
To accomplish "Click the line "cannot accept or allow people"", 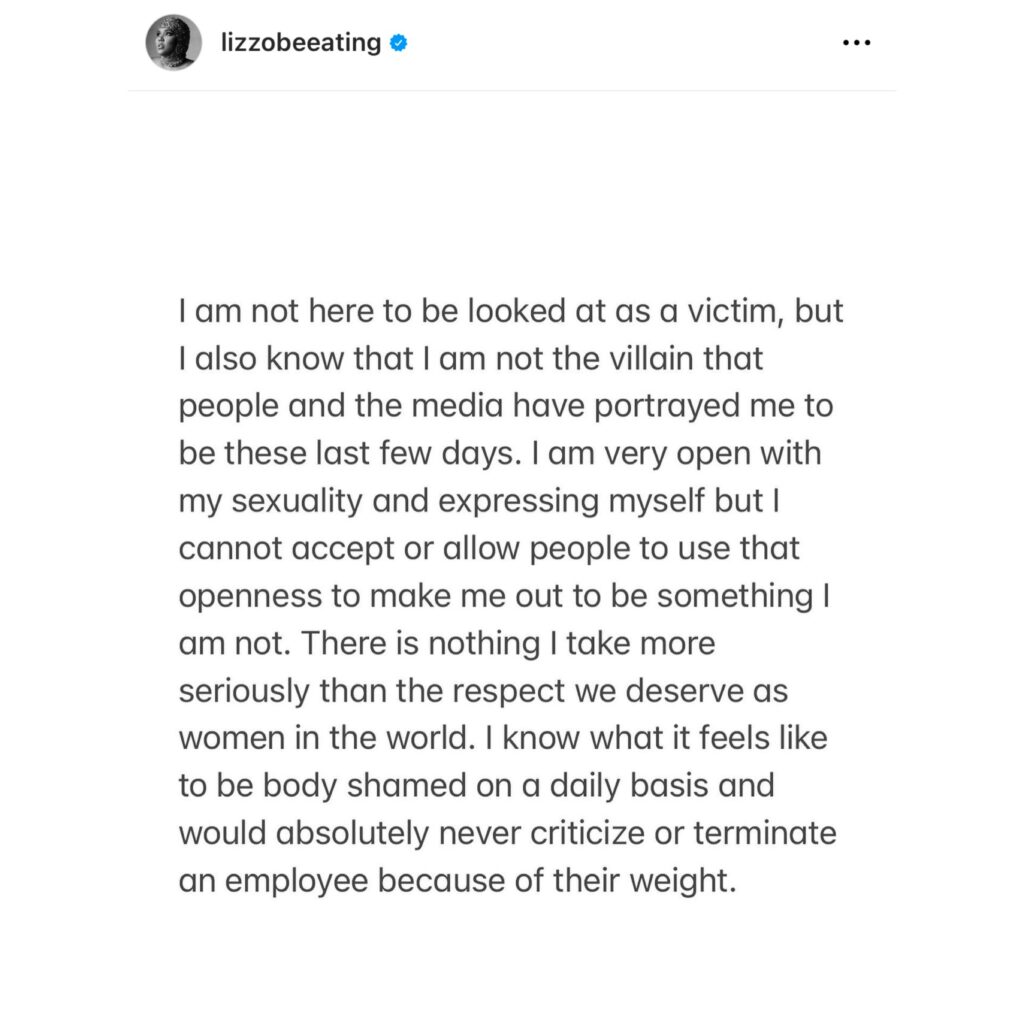I will click(488, 549).
